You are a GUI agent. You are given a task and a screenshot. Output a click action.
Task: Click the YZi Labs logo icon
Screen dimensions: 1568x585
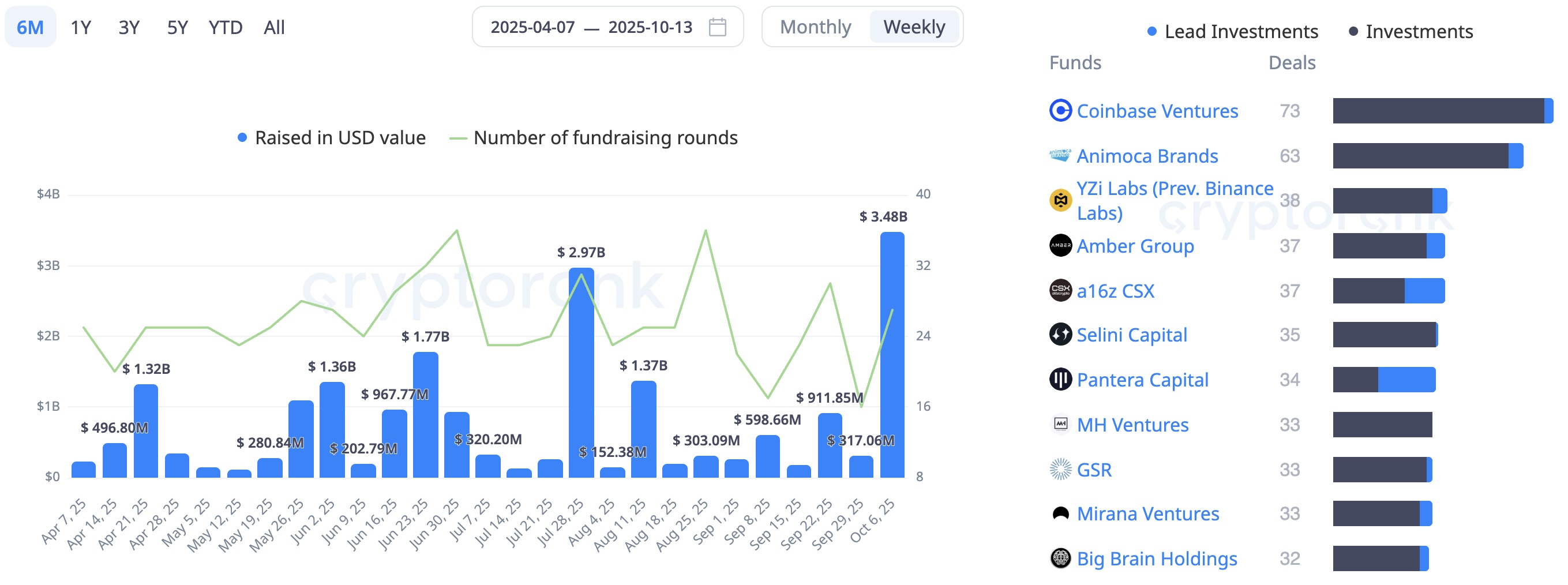(1060, 200)
